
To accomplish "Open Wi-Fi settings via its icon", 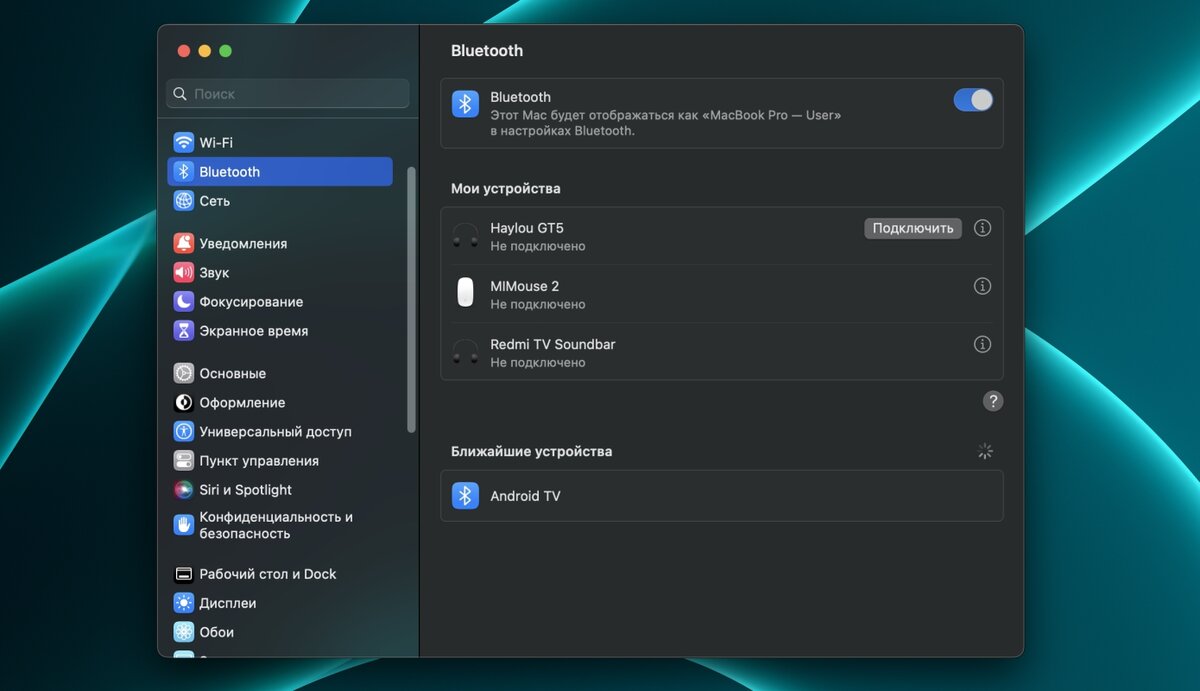I will pos(183,142).
